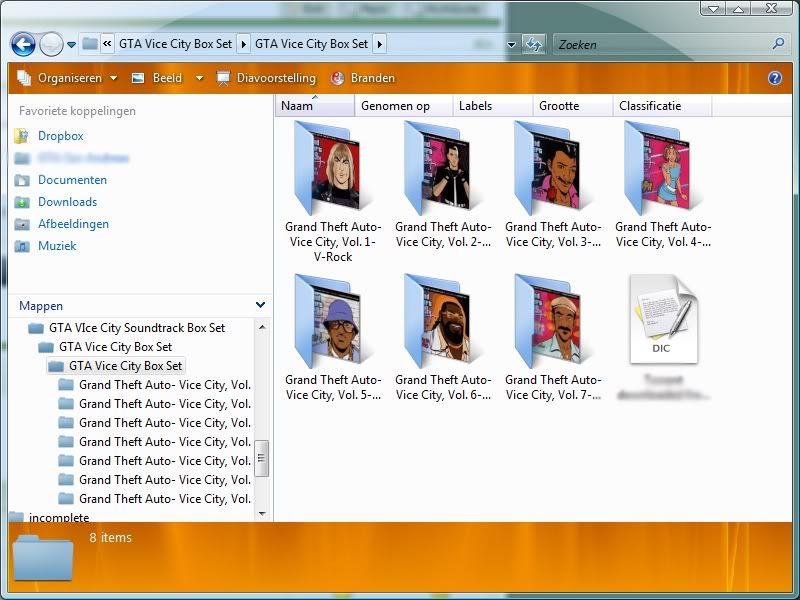Open the address bar history dropdown
800x600 pixels.
tap(511, 45)
